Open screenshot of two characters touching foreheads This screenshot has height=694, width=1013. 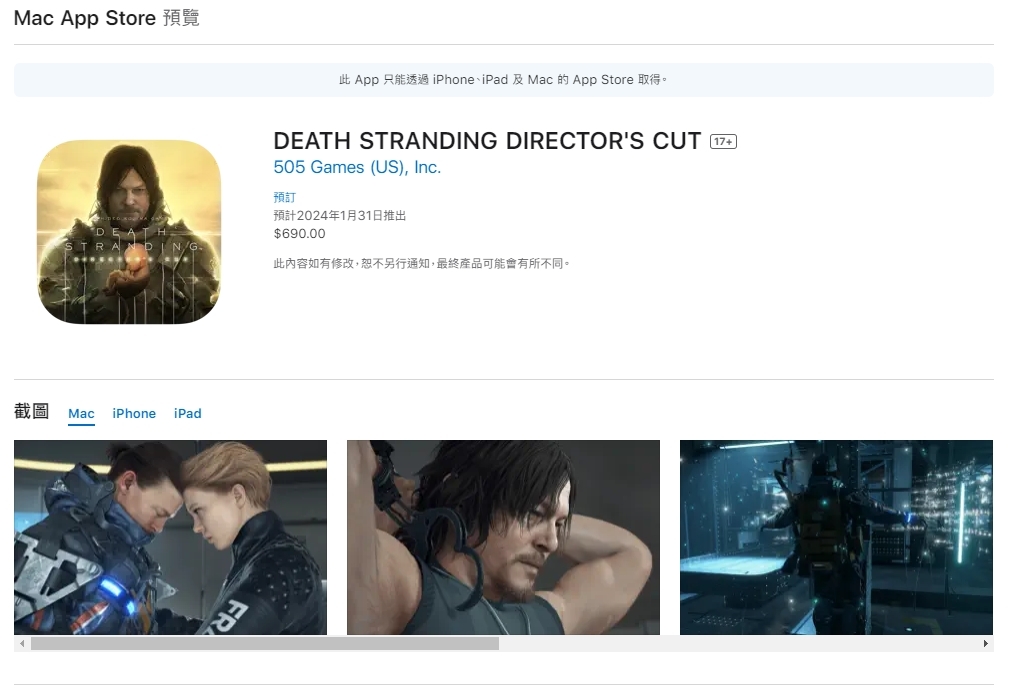(x=170, y=537)
